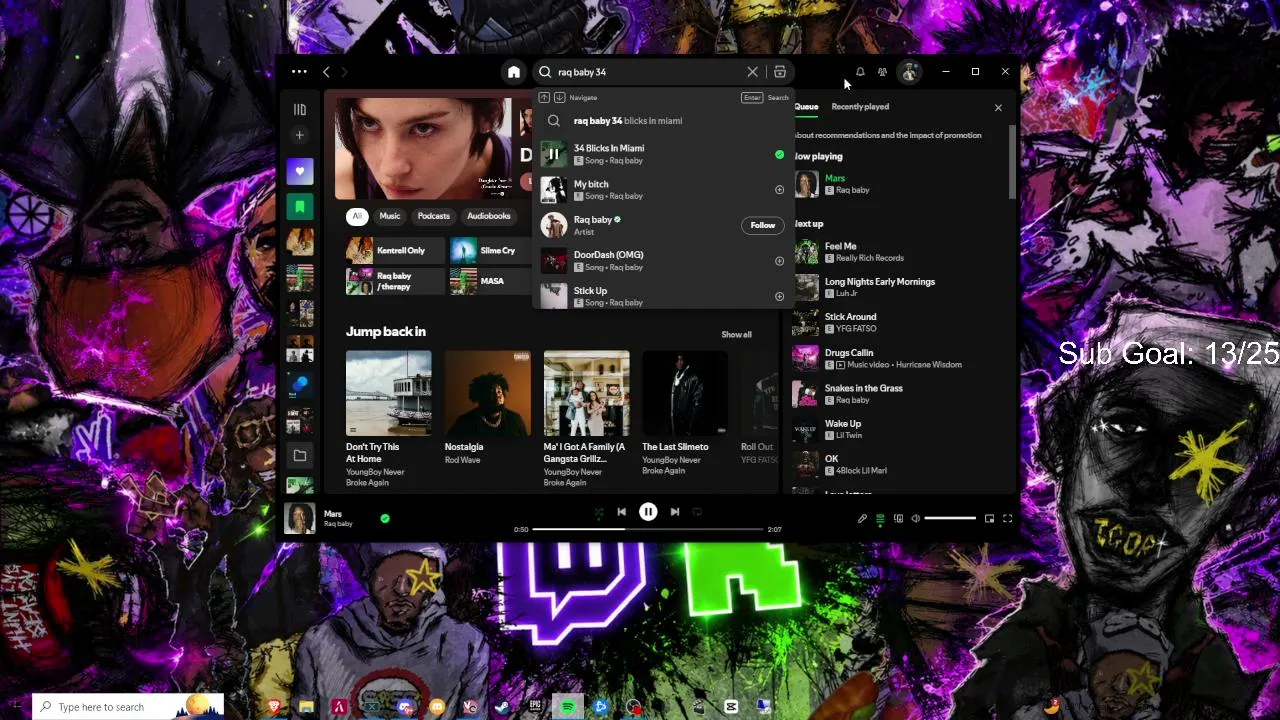Open Discord from the taskbar
The height and width of the screenshot is (720, 1280).
[404, 707]
